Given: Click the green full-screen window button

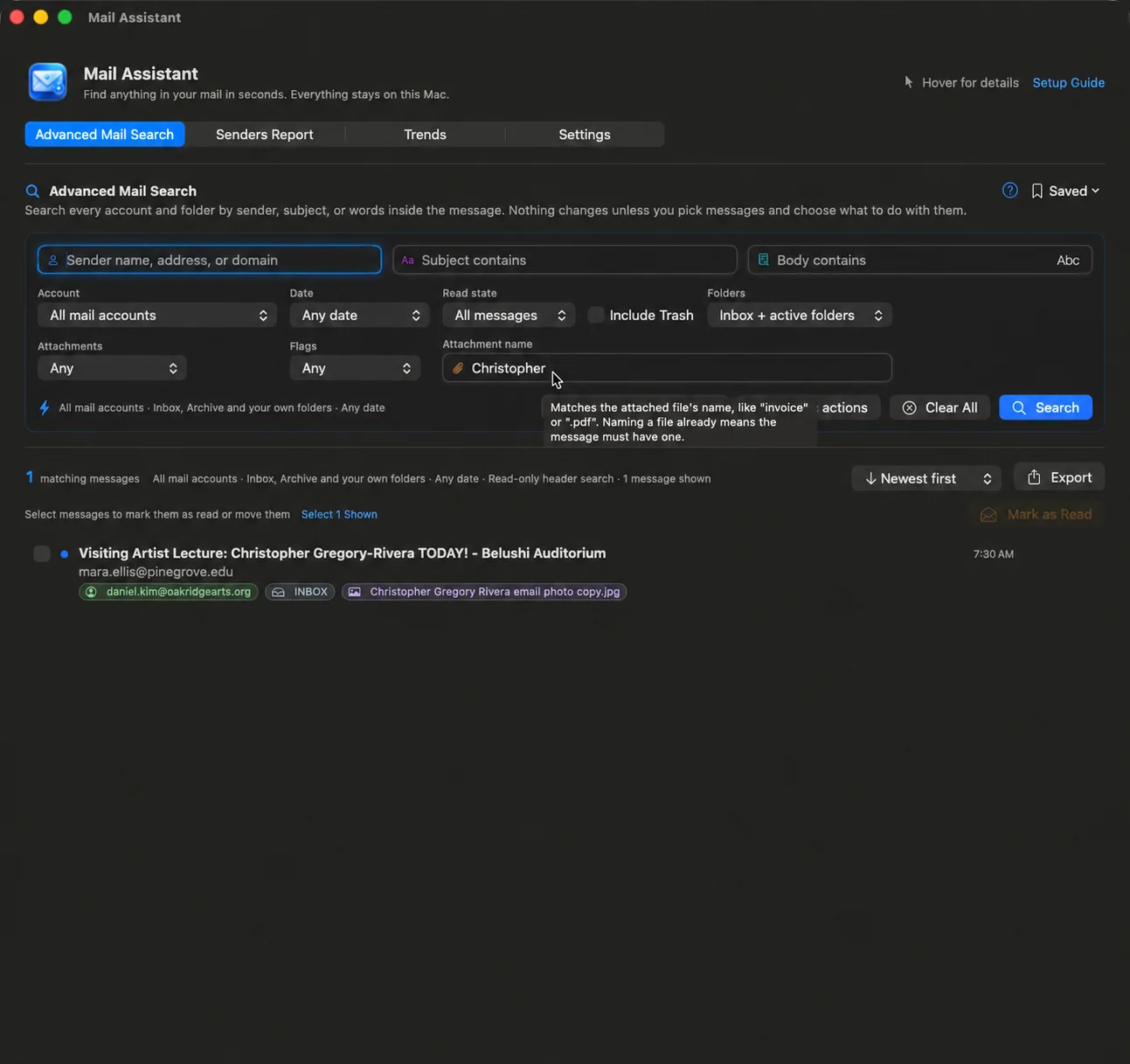Looking at the screenshot, I should (x=65, y=17).
